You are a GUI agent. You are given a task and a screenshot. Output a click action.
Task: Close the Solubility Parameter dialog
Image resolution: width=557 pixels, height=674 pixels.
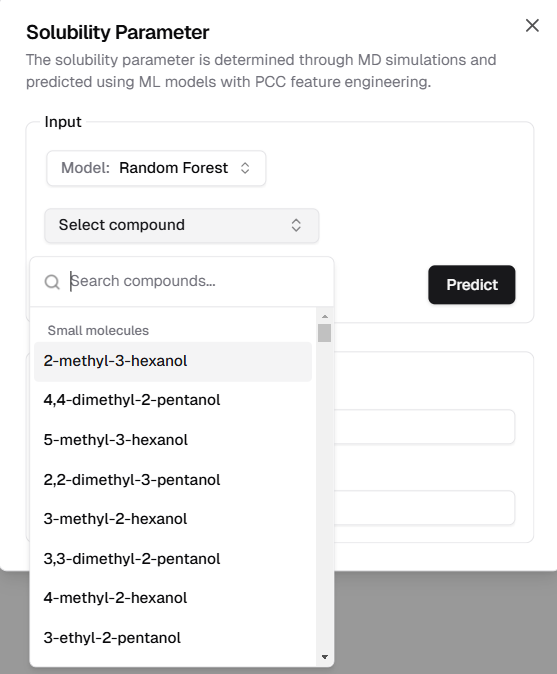[532, 25]
